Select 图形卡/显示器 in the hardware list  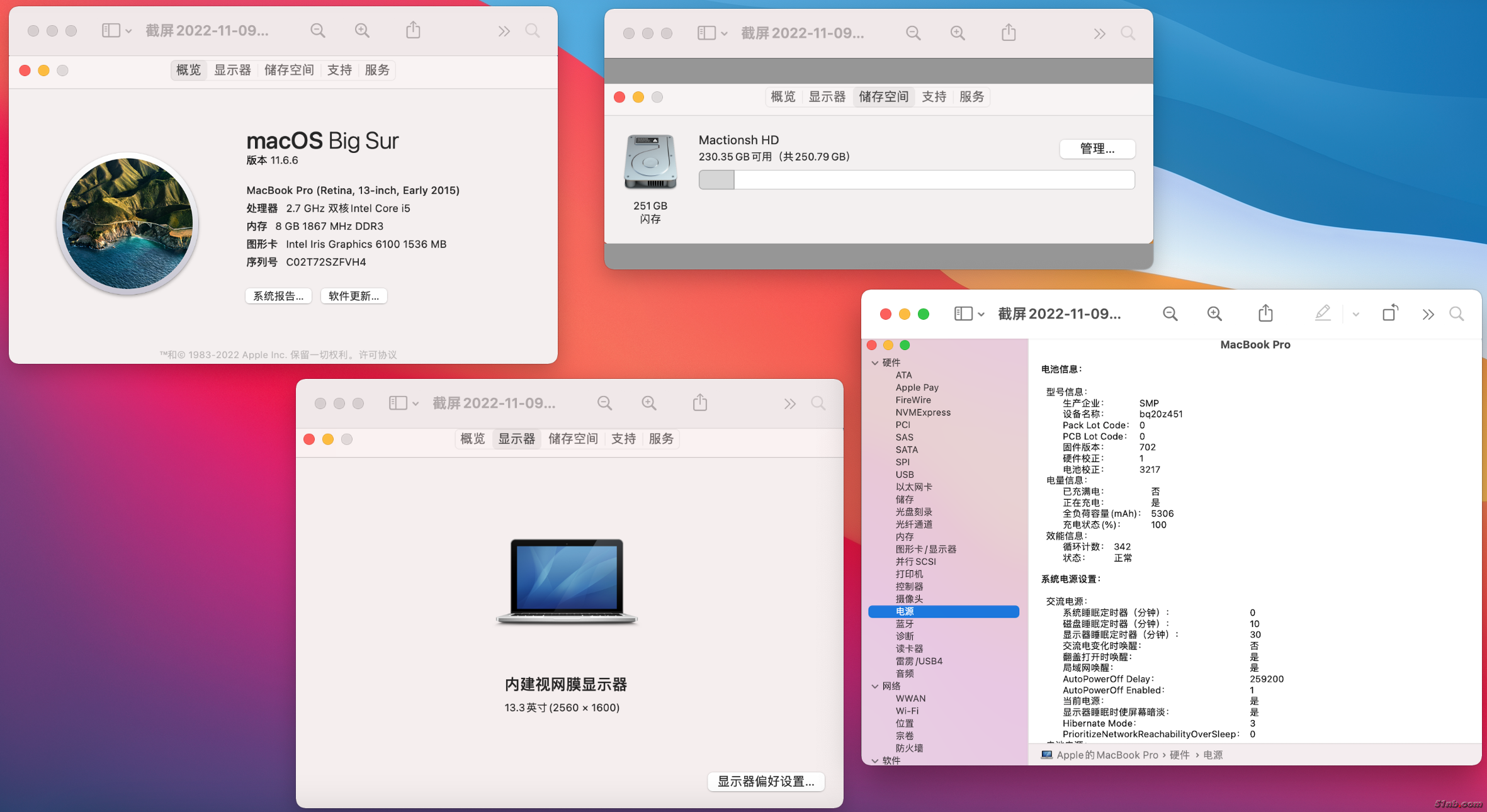[926, 549]
